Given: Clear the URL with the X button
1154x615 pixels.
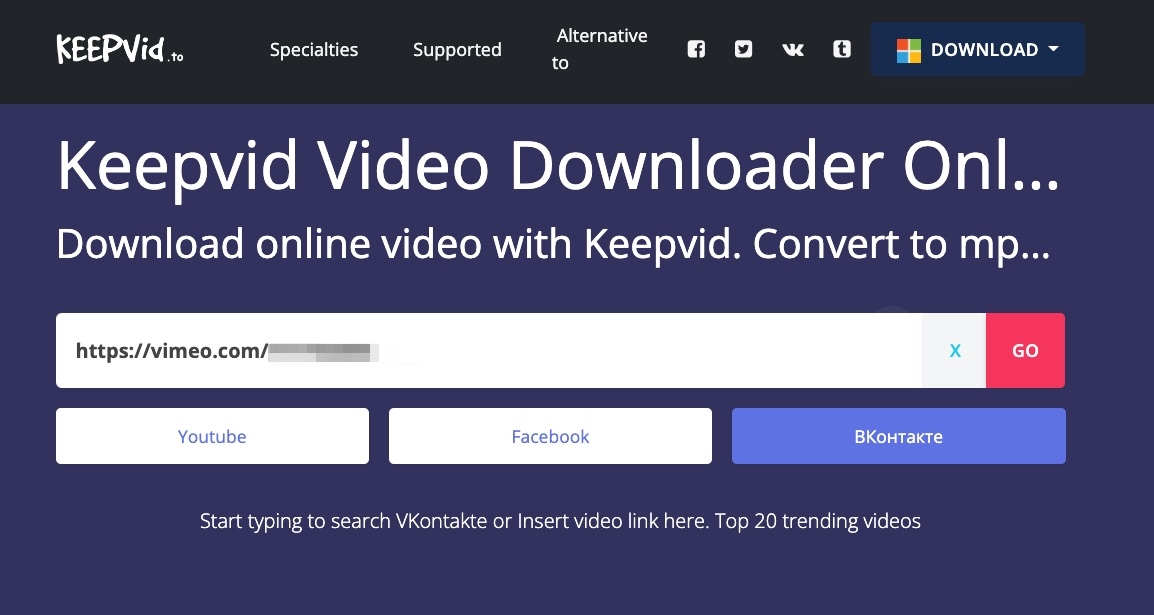Looking at the screenshot, I should pyautogui.click(x=955, y=350).
